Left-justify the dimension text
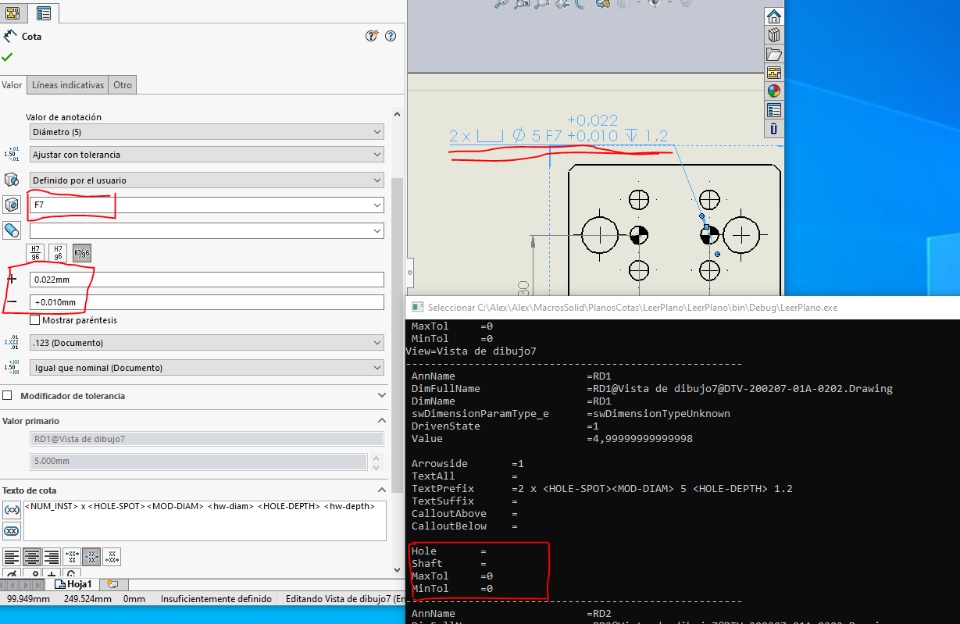The image size is (960, 624). click(x=12, y=556)
